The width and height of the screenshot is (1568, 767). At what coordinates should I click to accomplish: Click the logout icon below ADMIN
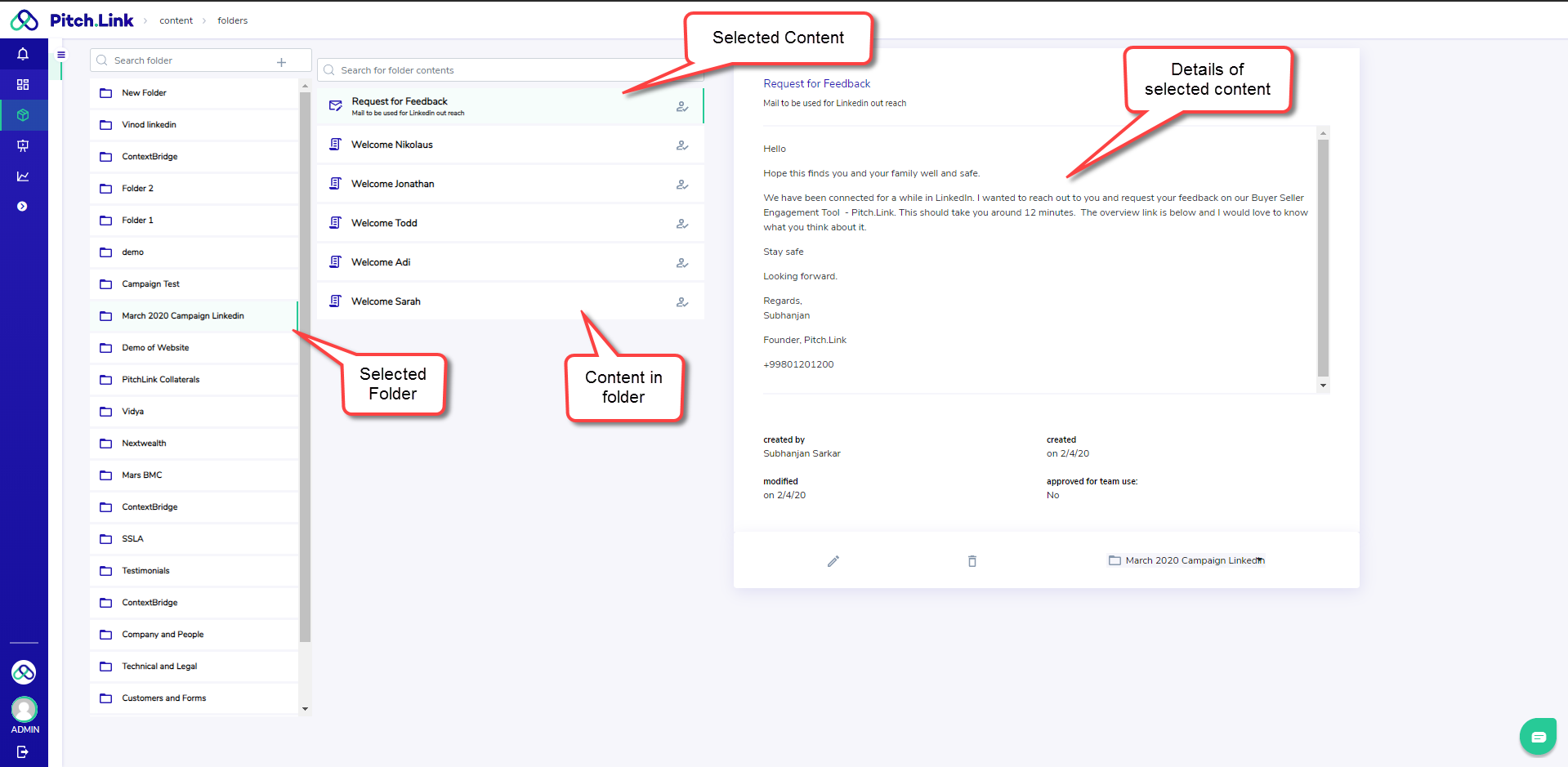pyautogui.click(x=23, y=751)
